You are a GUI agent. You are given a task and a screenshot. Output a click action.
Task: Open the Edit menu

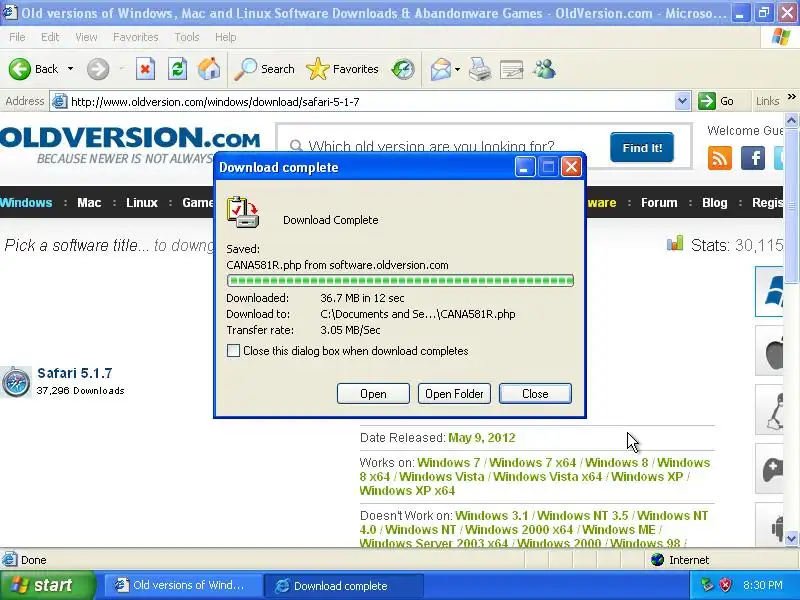(50, 37)
